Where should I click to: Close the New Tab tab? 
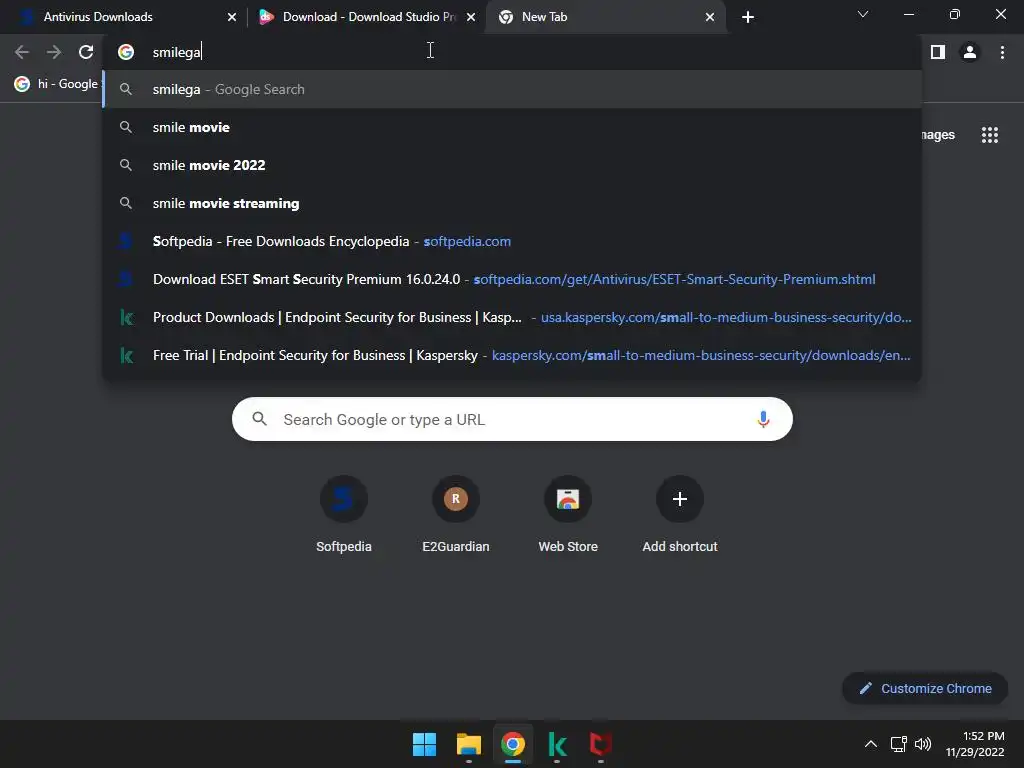[710, 17]
